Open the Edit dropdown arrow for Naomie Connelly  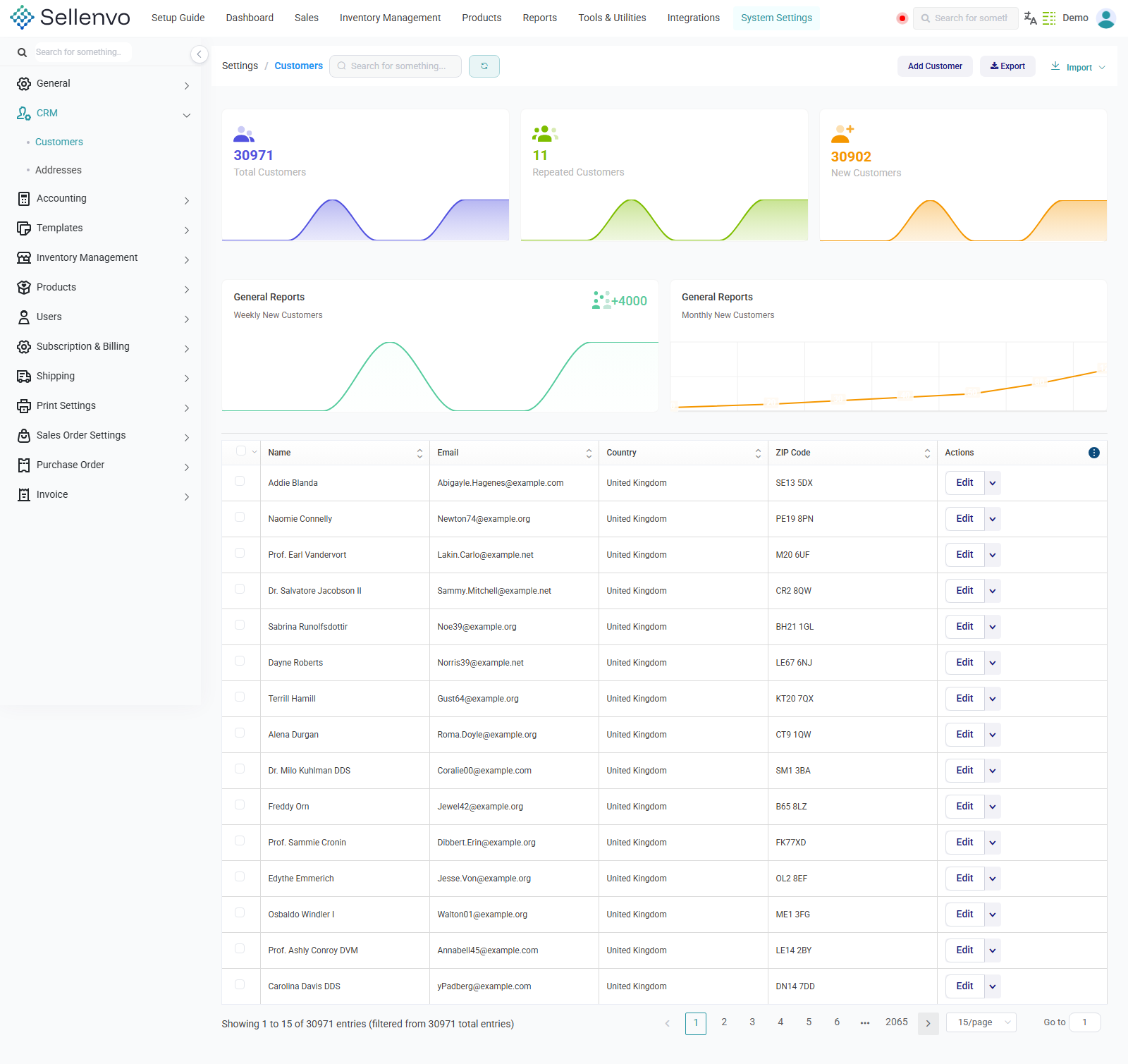(x=992, y=519)
